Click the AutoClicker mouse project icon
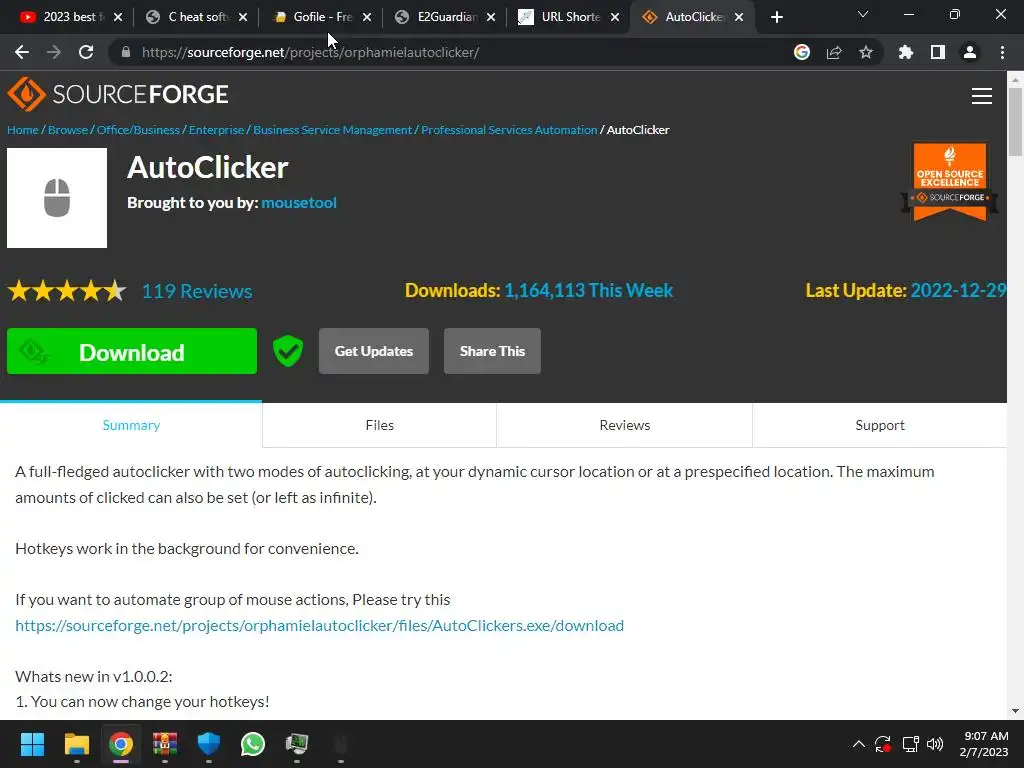Screen dimensions: 1024x768 coord(57,198)
